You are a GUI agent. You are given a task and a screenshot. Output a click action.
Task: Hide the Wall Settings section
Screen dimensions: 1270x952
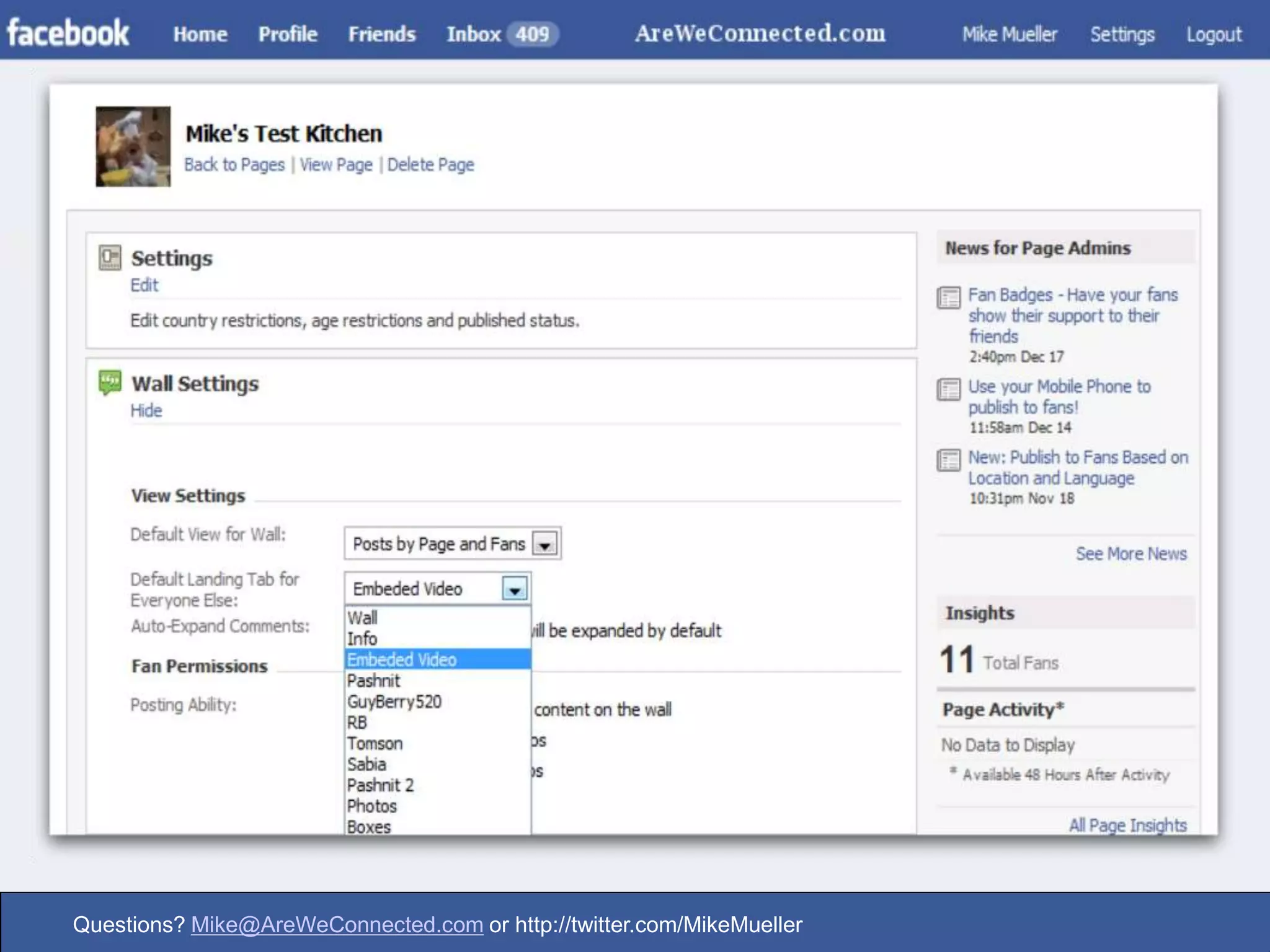pyautogui.click(x=146, y=411)
